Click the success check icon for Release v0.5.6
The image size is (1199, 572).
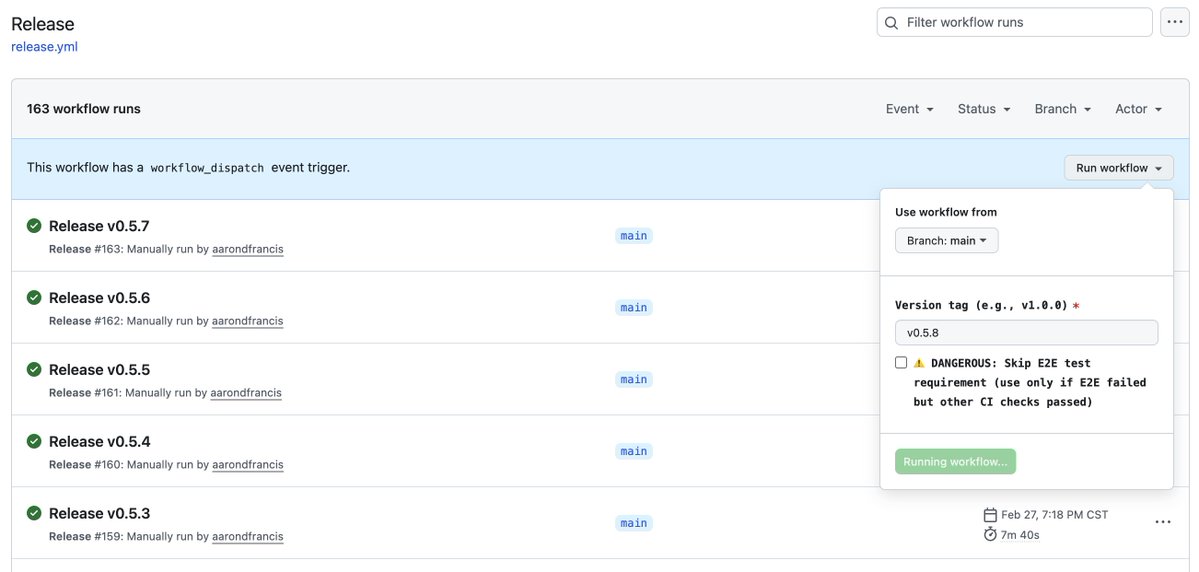coord(34,297)
